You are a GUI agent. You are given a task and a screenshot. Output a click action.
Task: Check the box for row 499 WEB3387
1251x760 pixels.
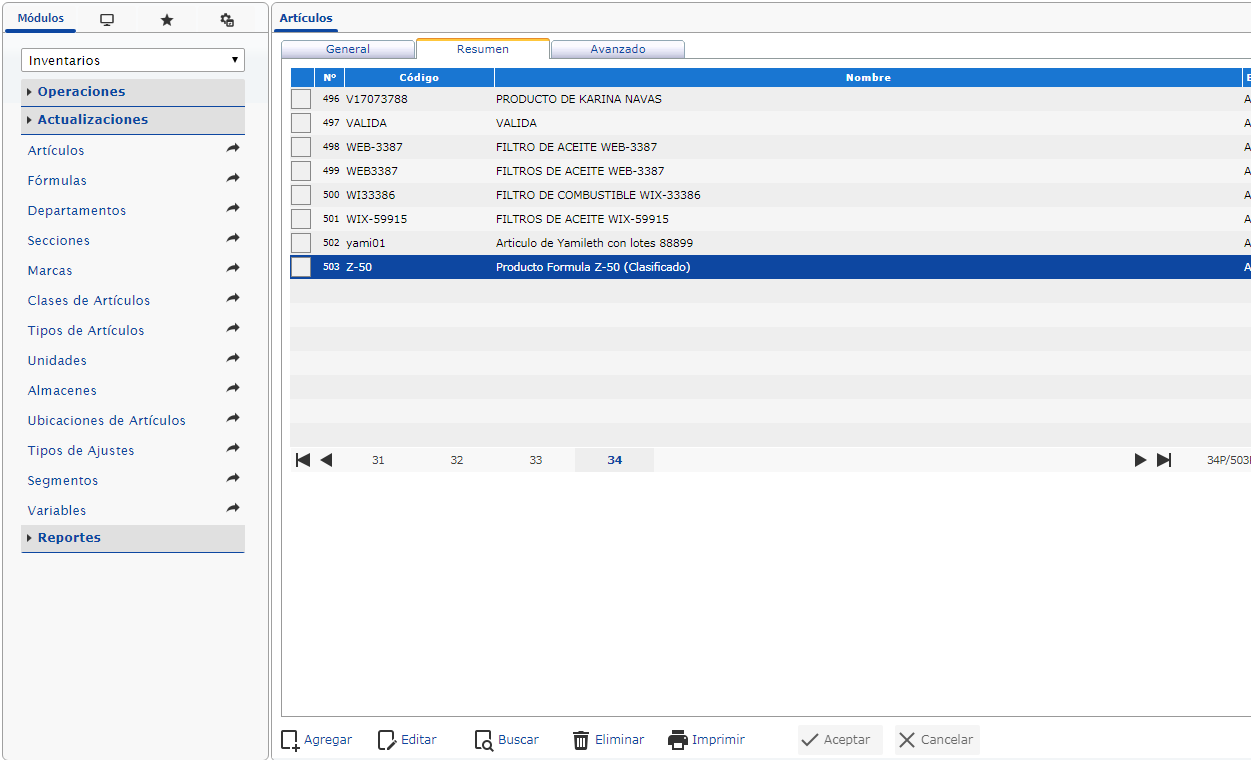pyautogui.click(x=301, y=171)
